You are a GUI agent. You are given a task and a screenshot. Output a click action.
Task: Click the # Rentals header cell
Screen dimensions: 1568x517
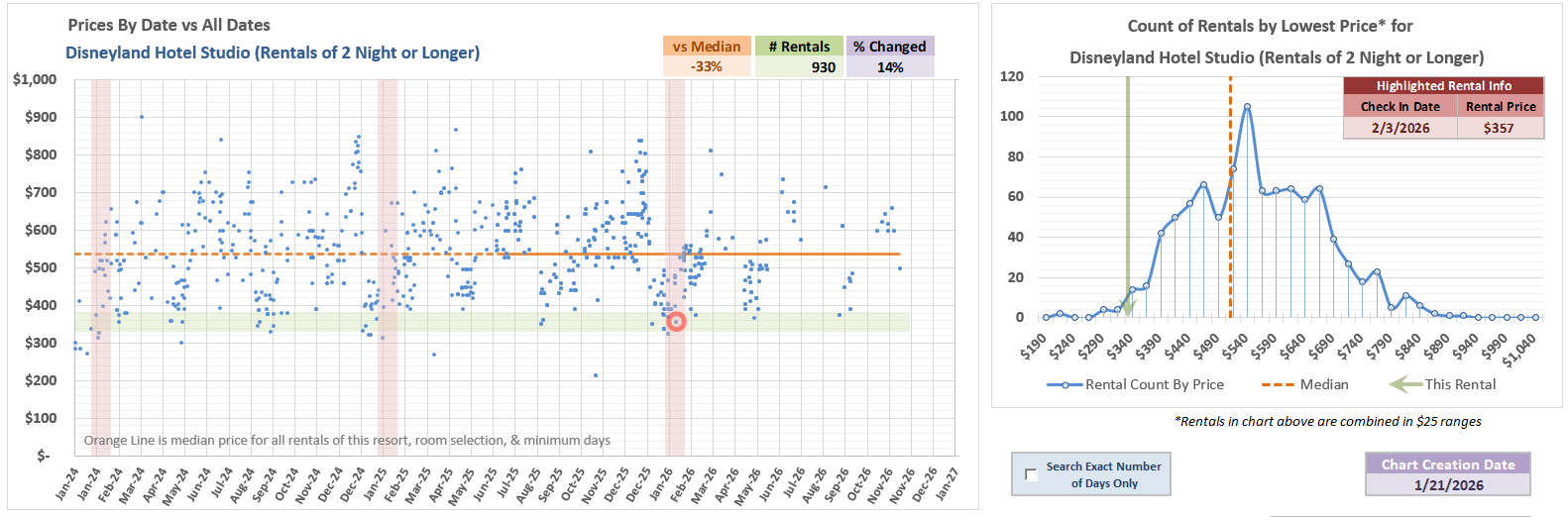click(x=799, y=47)
